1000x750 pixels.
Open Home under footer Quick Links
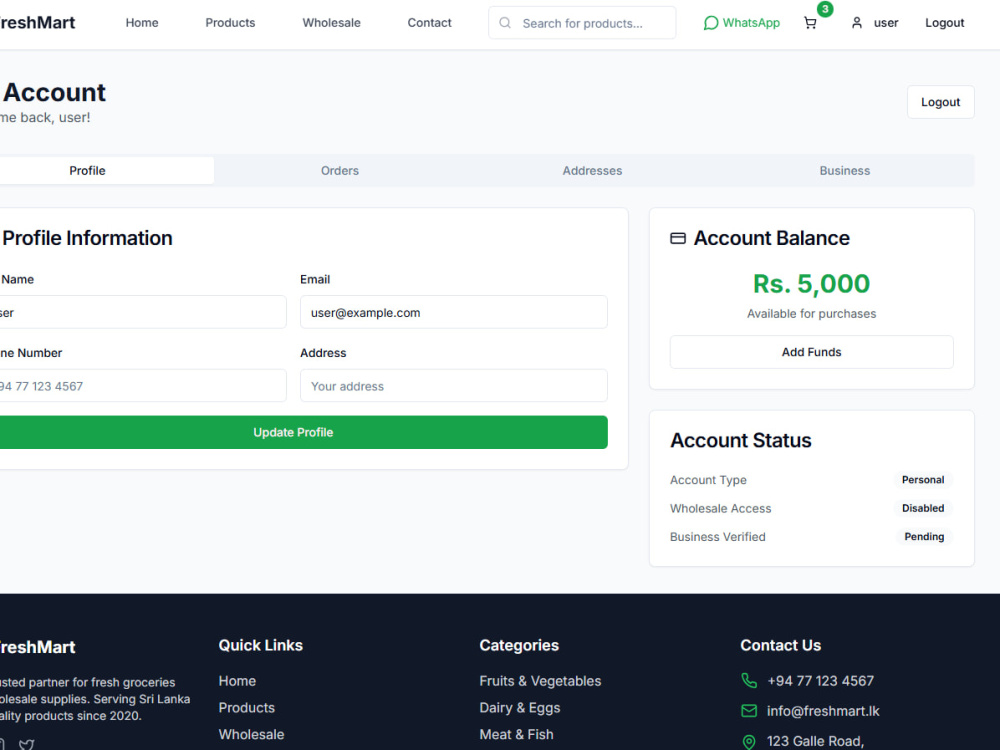pos(237,680)
